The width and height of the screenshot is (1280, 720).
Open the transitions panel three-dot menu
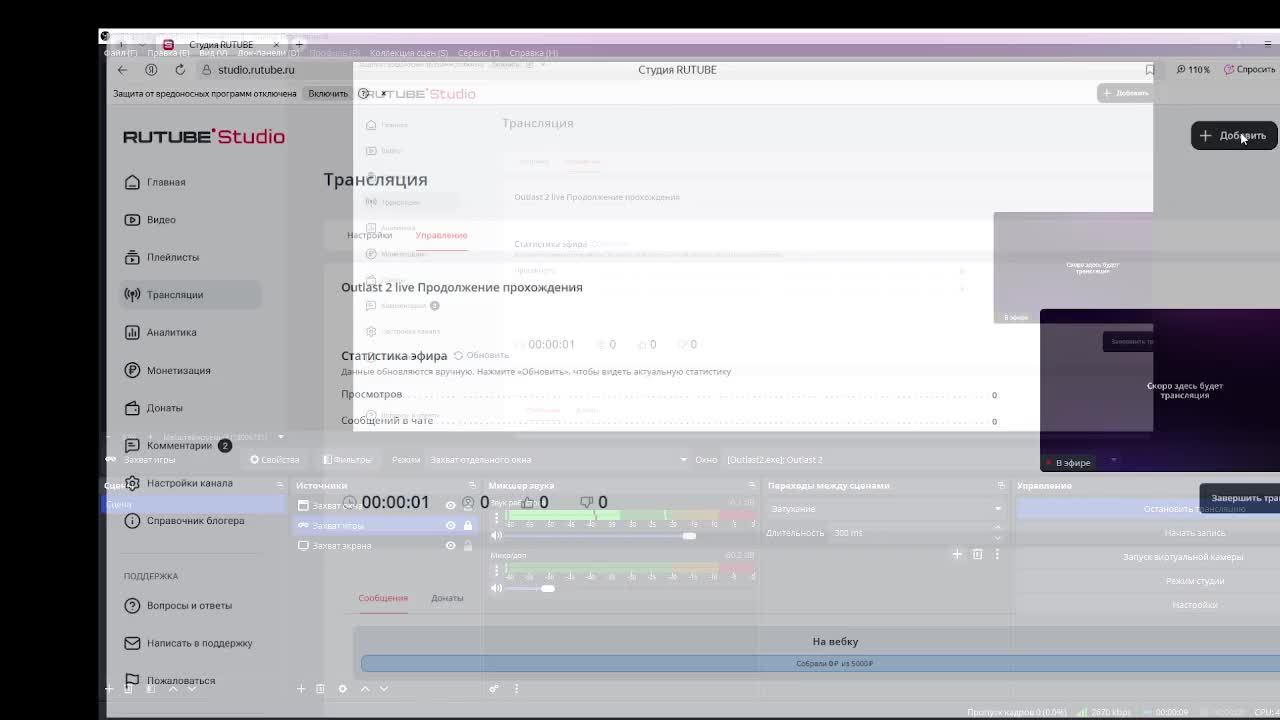[x=996, y=554]
